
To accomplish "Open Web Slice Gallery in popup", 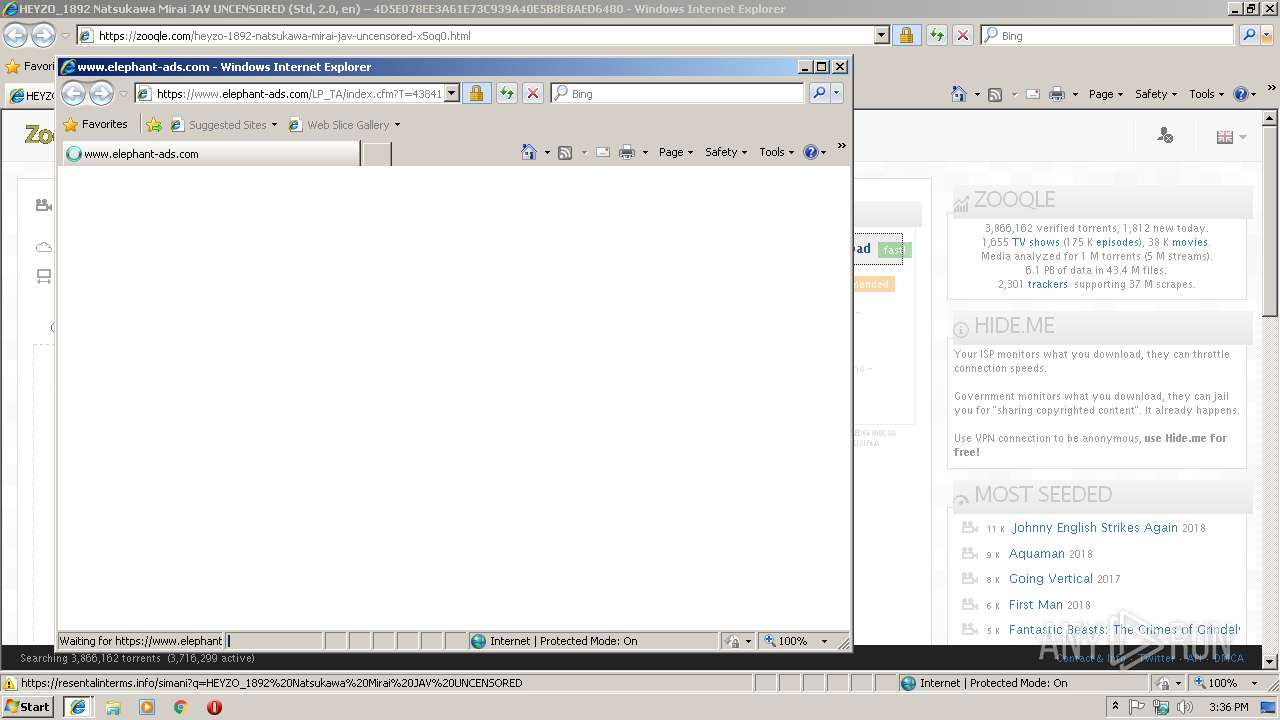I will [x=344, y=125].
